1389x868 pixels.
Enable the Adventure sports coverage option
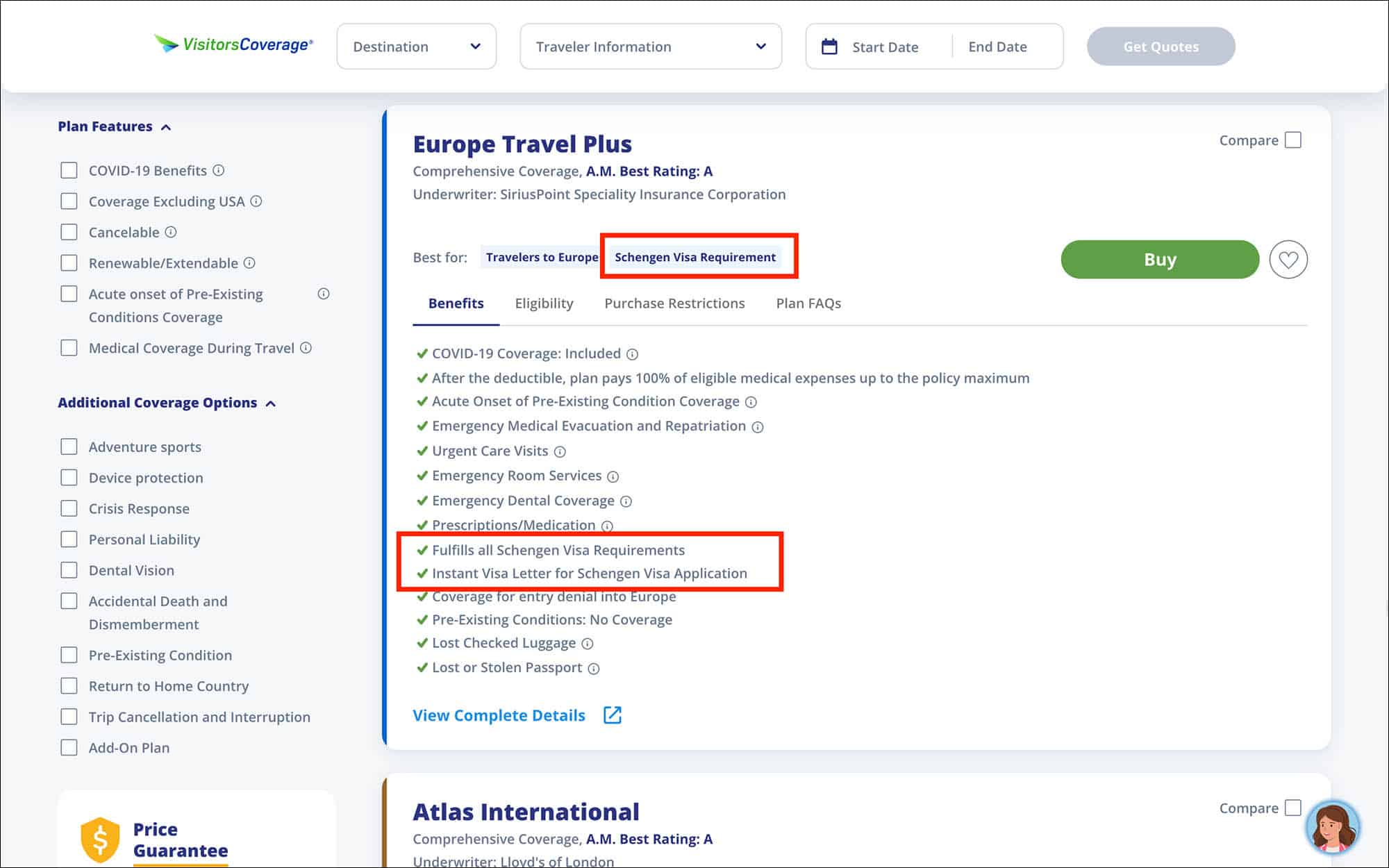point(69,446)
